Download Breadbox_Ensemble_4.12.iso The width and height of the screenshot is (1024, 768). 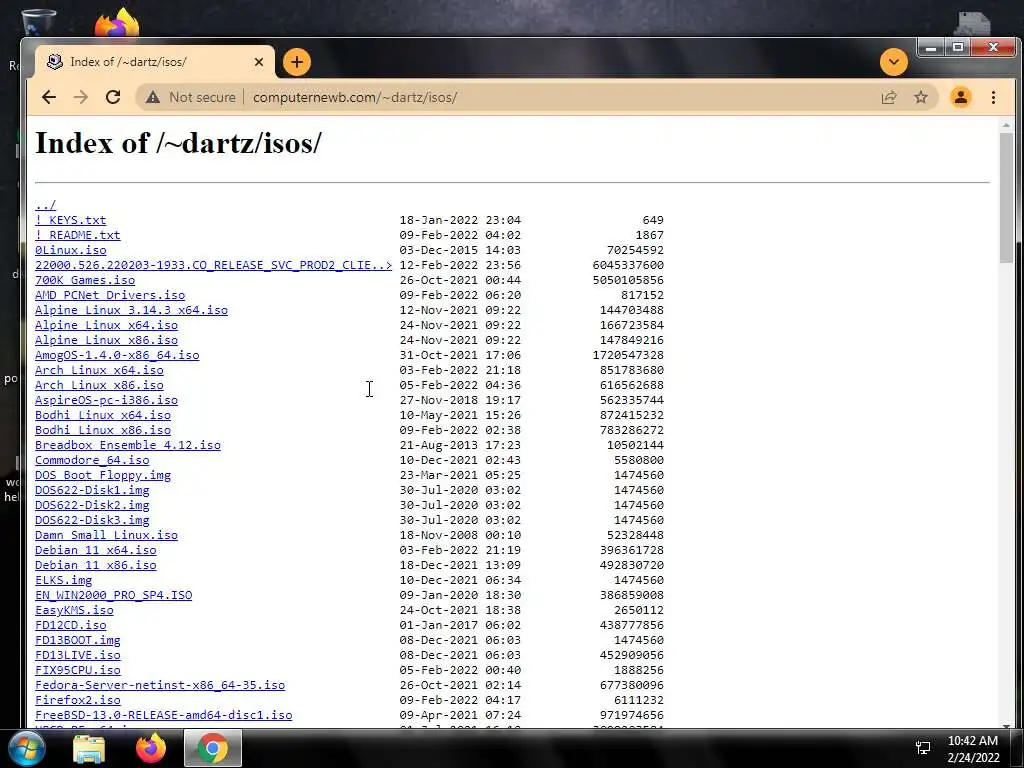pyautogui.click(x=128, y=445)
